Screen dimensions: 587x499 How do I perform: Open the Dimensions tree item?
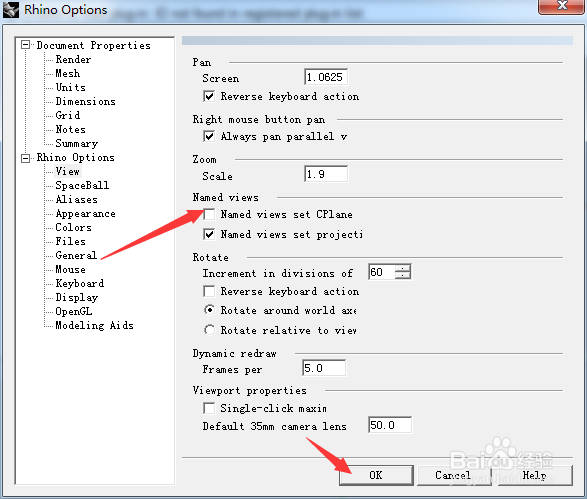pos(85,101)
